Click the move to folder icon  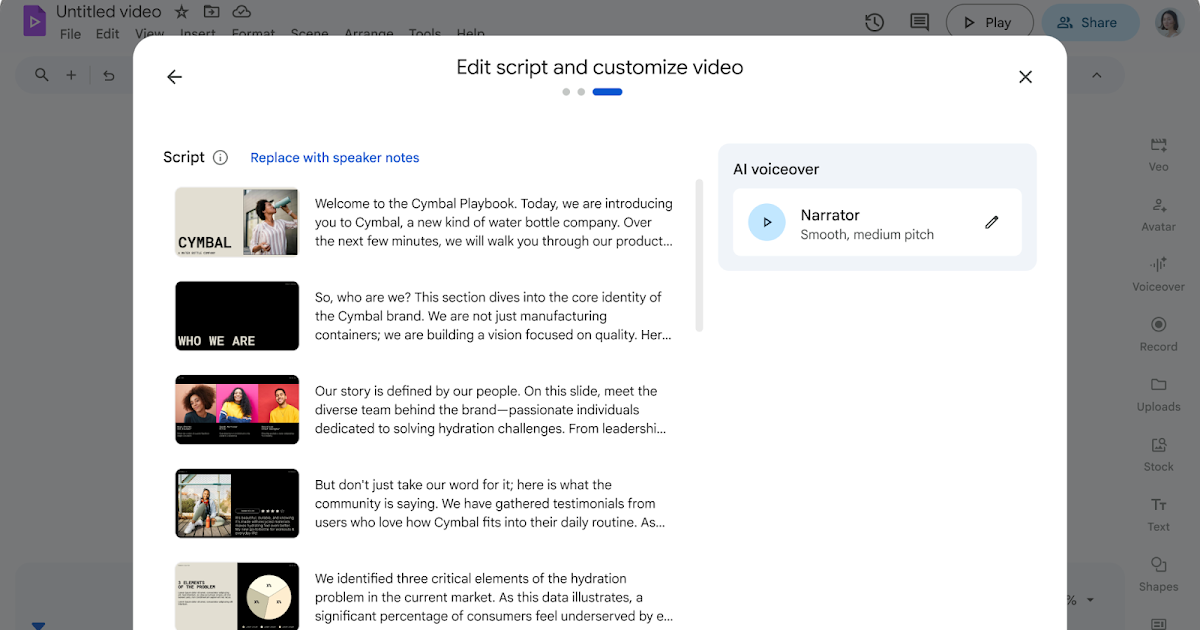(x=211, y=12)
